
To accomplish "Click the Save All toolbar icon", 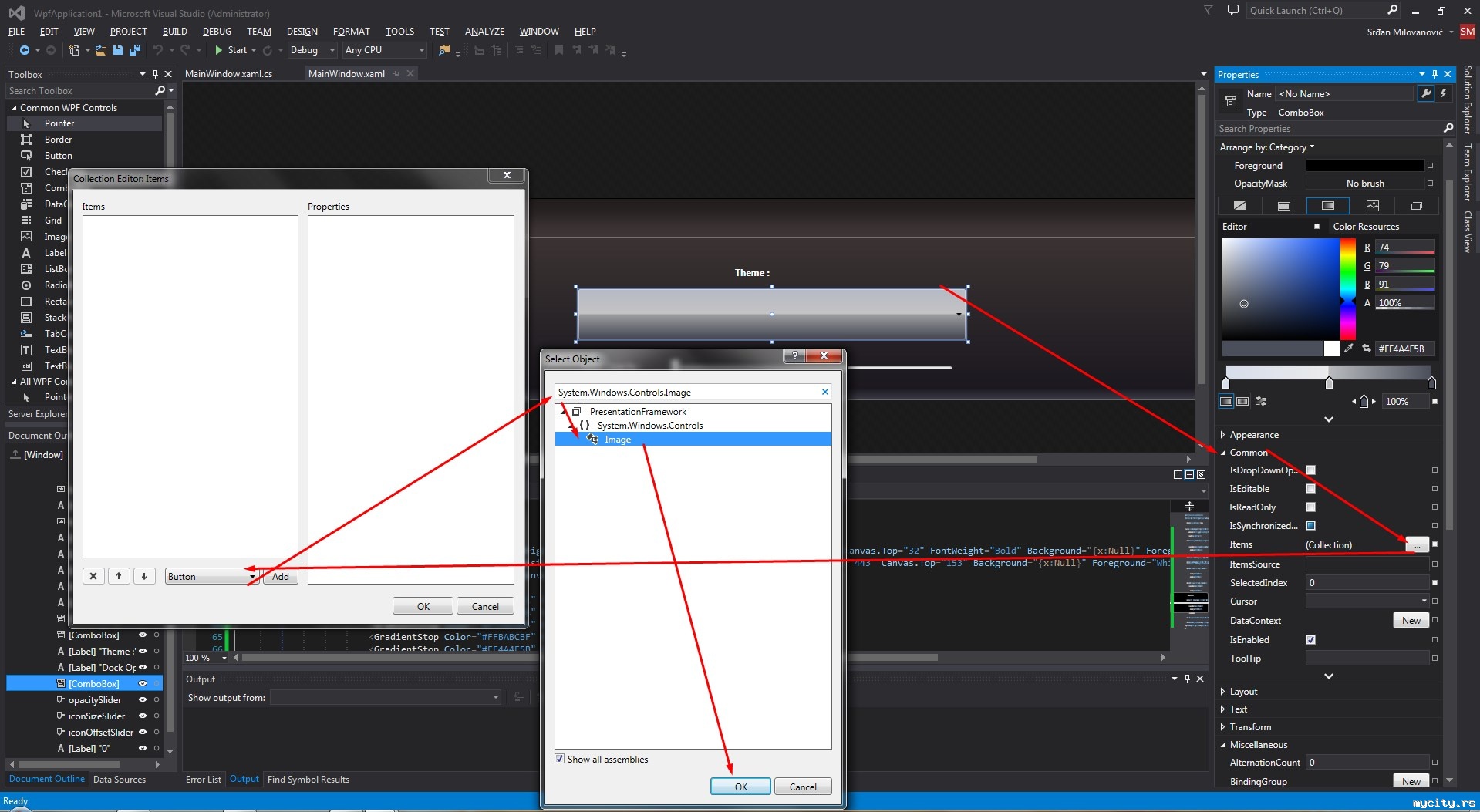I will tap(135, 50).
